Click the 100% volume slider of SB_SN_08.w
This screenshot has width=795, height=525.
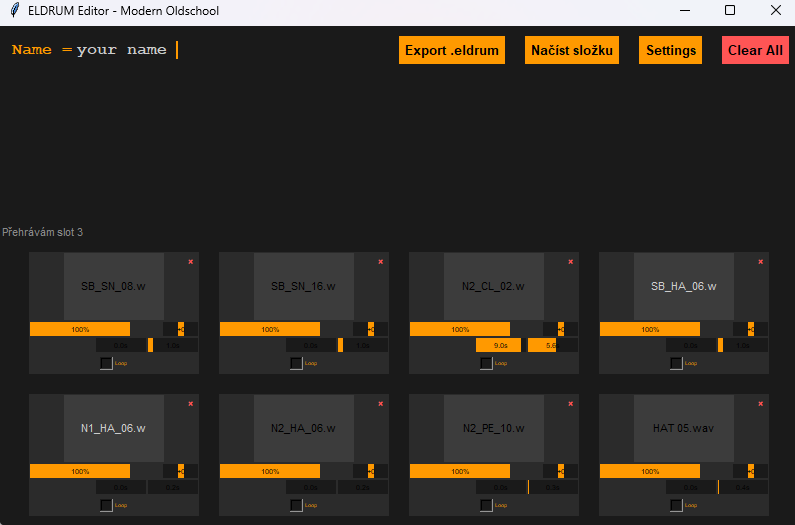[80, 329]
